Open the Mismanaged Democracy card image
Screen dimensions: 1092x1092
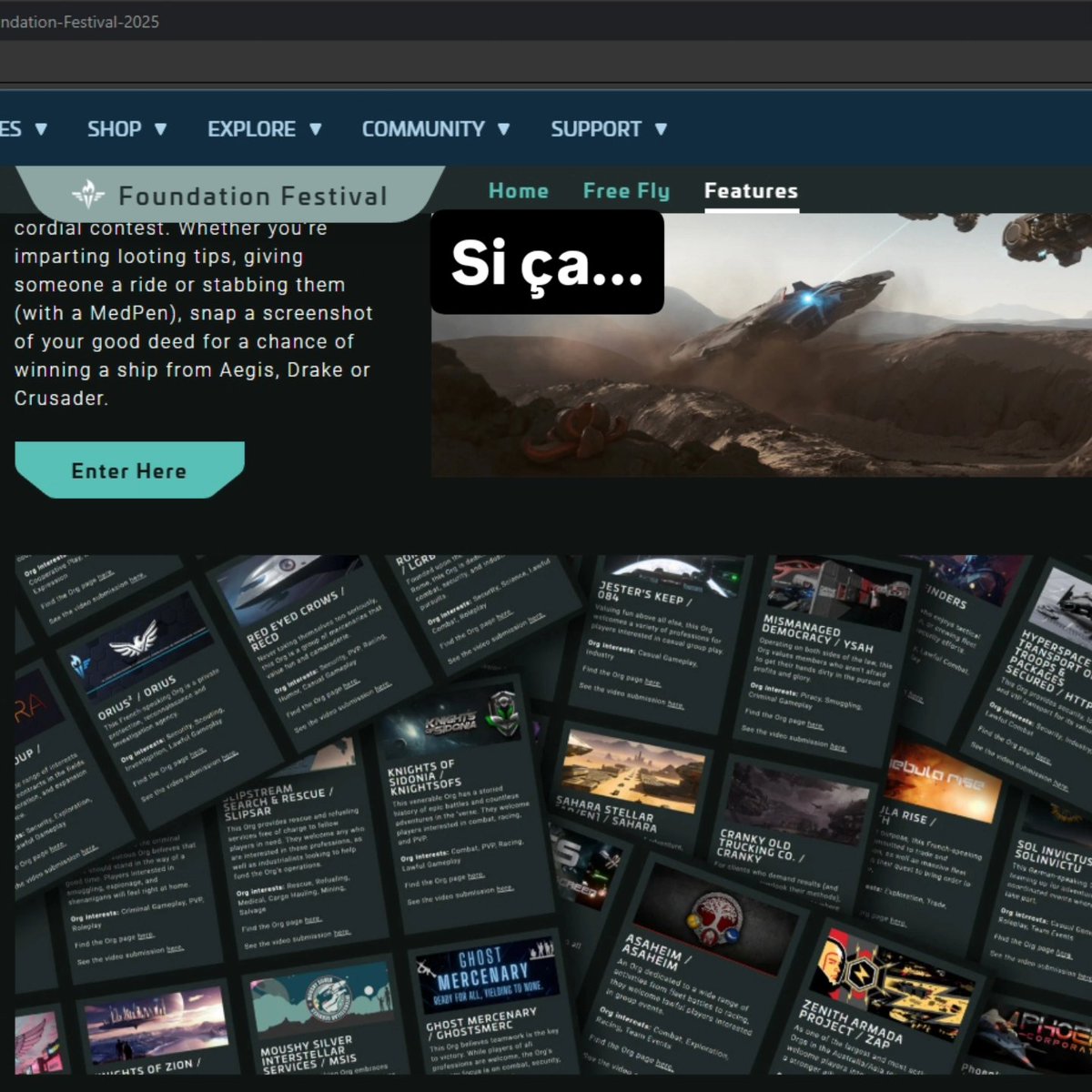(x=840, y=595)
